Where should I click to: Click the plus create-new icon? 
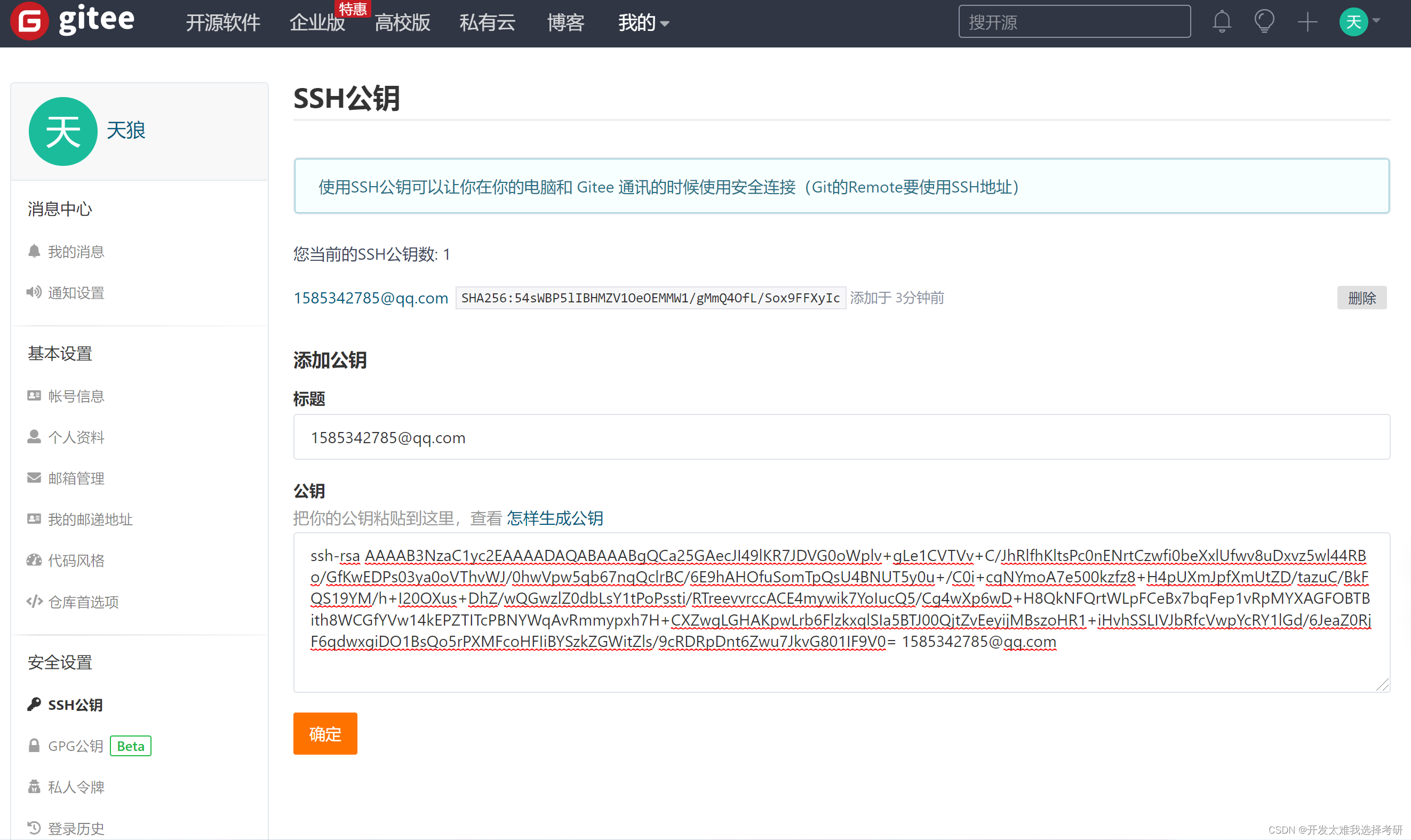(1307, 22)
